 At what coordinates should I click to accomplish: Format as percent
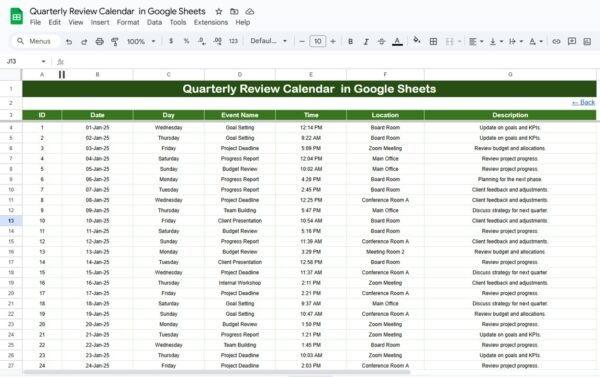(186, 41)
